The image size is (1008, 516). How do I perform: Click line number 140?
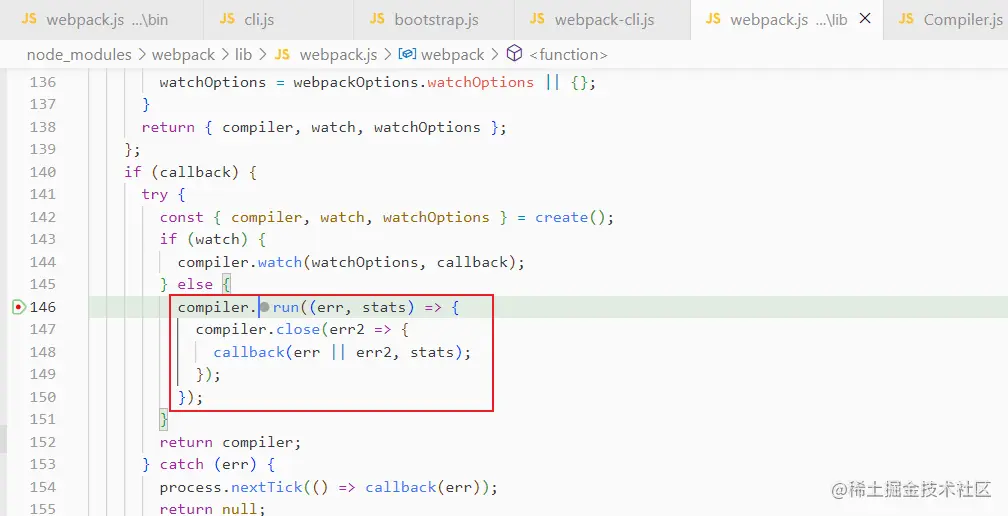43,172
